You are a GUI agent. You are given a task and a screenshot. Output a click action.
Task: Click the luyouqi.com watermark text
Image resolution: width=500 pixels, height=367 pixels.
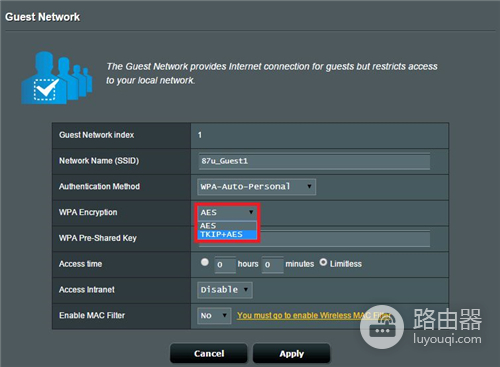click(x=447, y=339)
